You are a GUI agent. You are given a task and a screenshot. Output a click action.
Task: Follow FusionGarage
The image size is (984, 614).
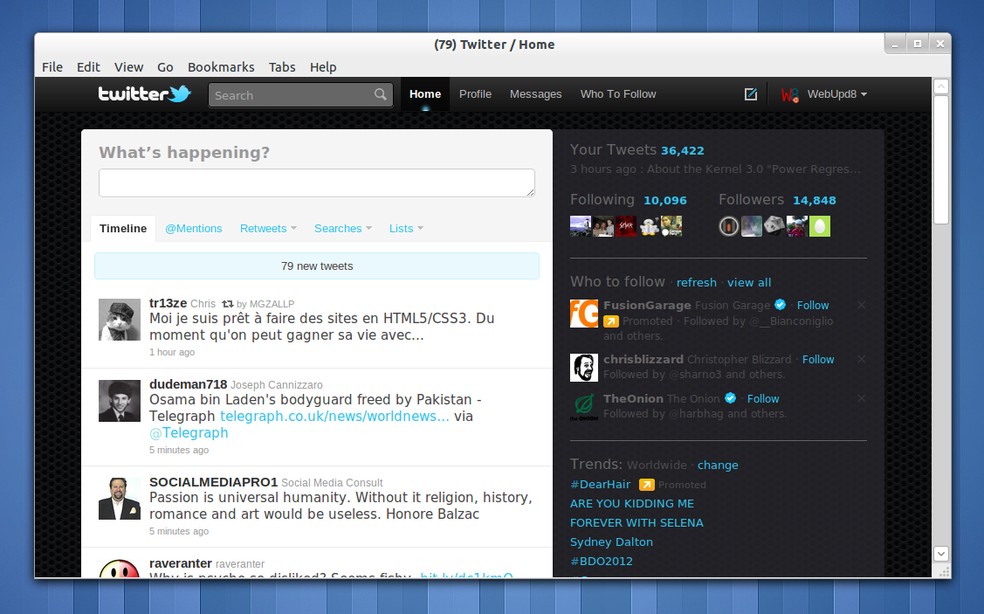[813, 305]
